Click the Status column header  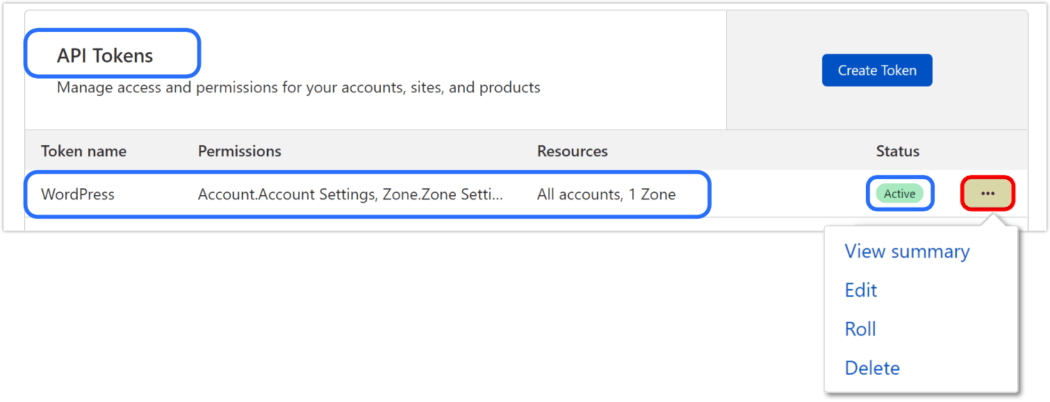click(x=897, y=151)
